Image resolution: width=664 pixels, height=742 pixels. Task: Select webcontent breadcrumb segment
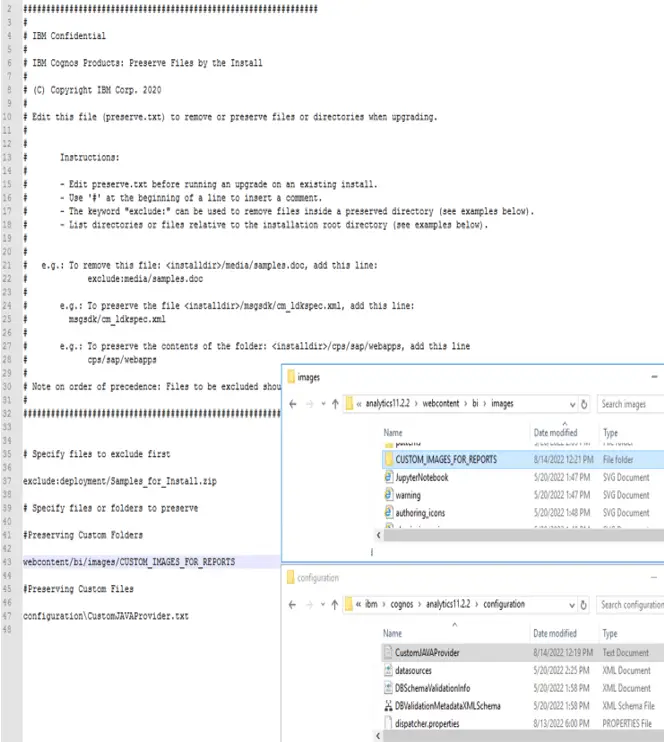point(441,404)
